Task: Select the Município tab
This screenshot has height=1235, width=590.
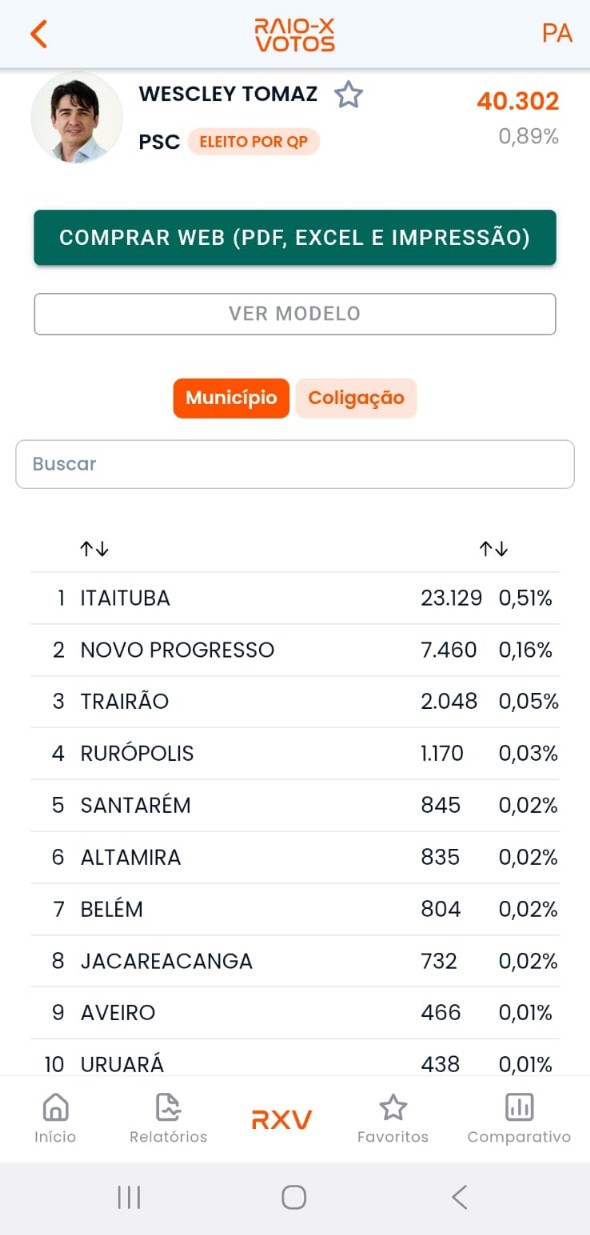Action: coord(231,398)
